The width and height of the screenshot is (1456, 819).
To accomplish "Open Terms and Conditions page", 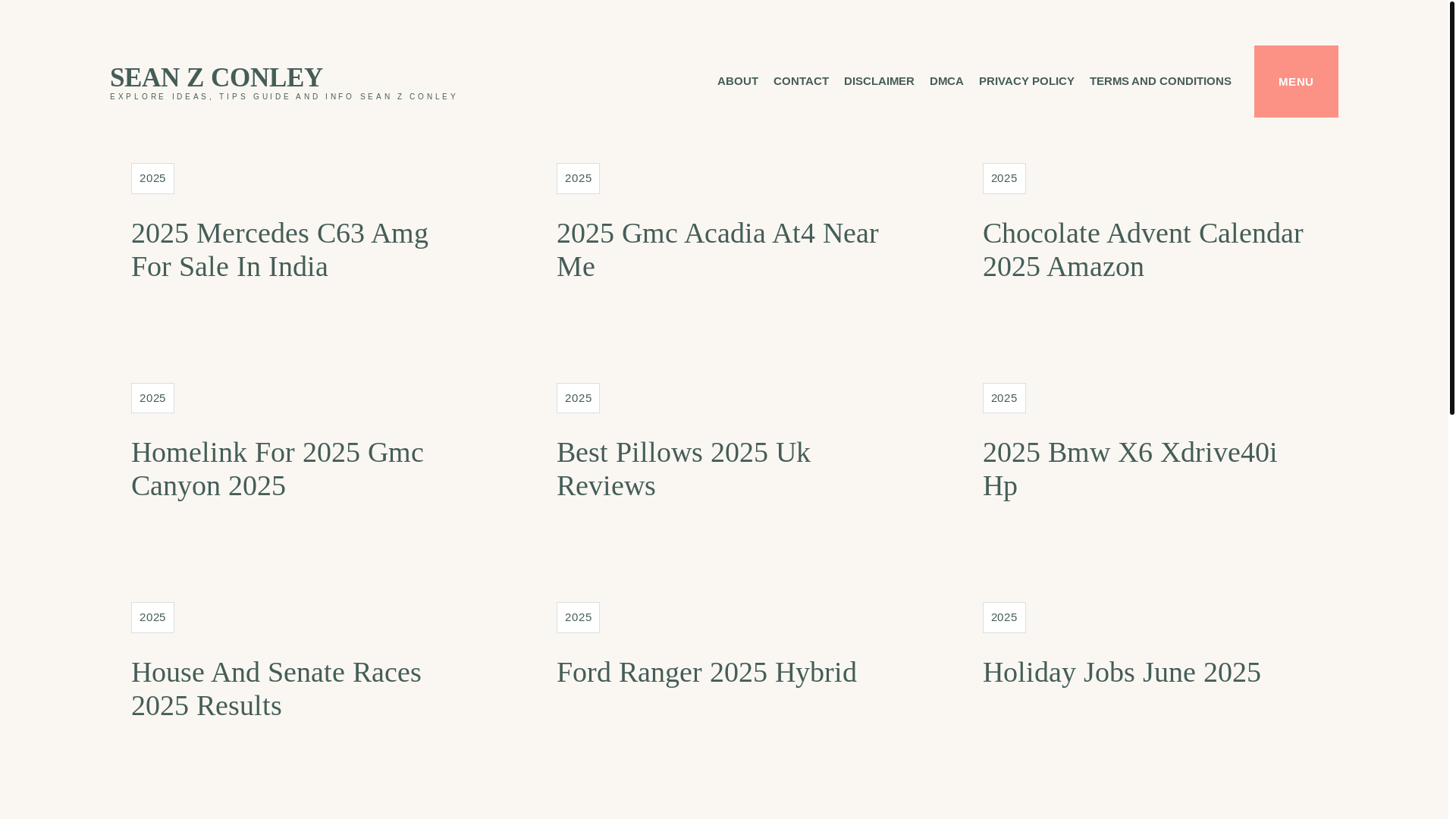I will [1160, 81].
